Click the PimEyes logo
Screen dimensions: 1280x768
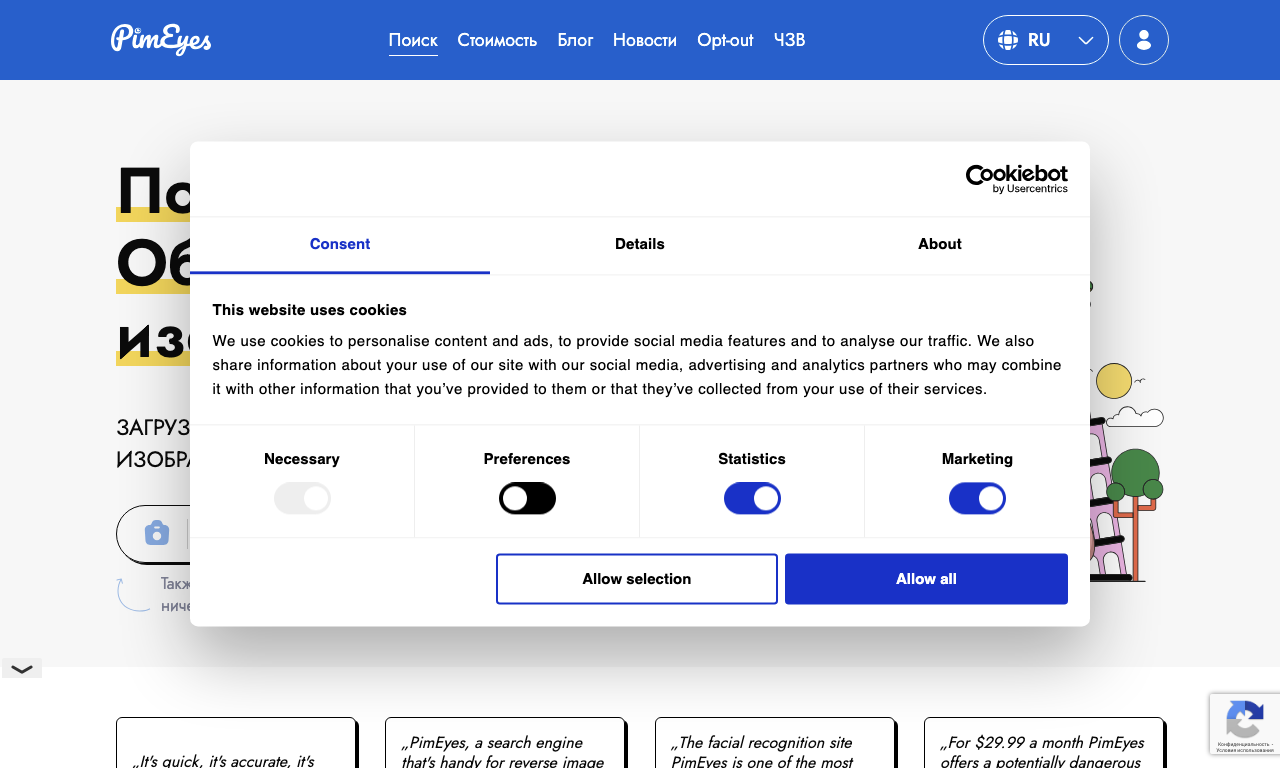[x=161, y=40]
